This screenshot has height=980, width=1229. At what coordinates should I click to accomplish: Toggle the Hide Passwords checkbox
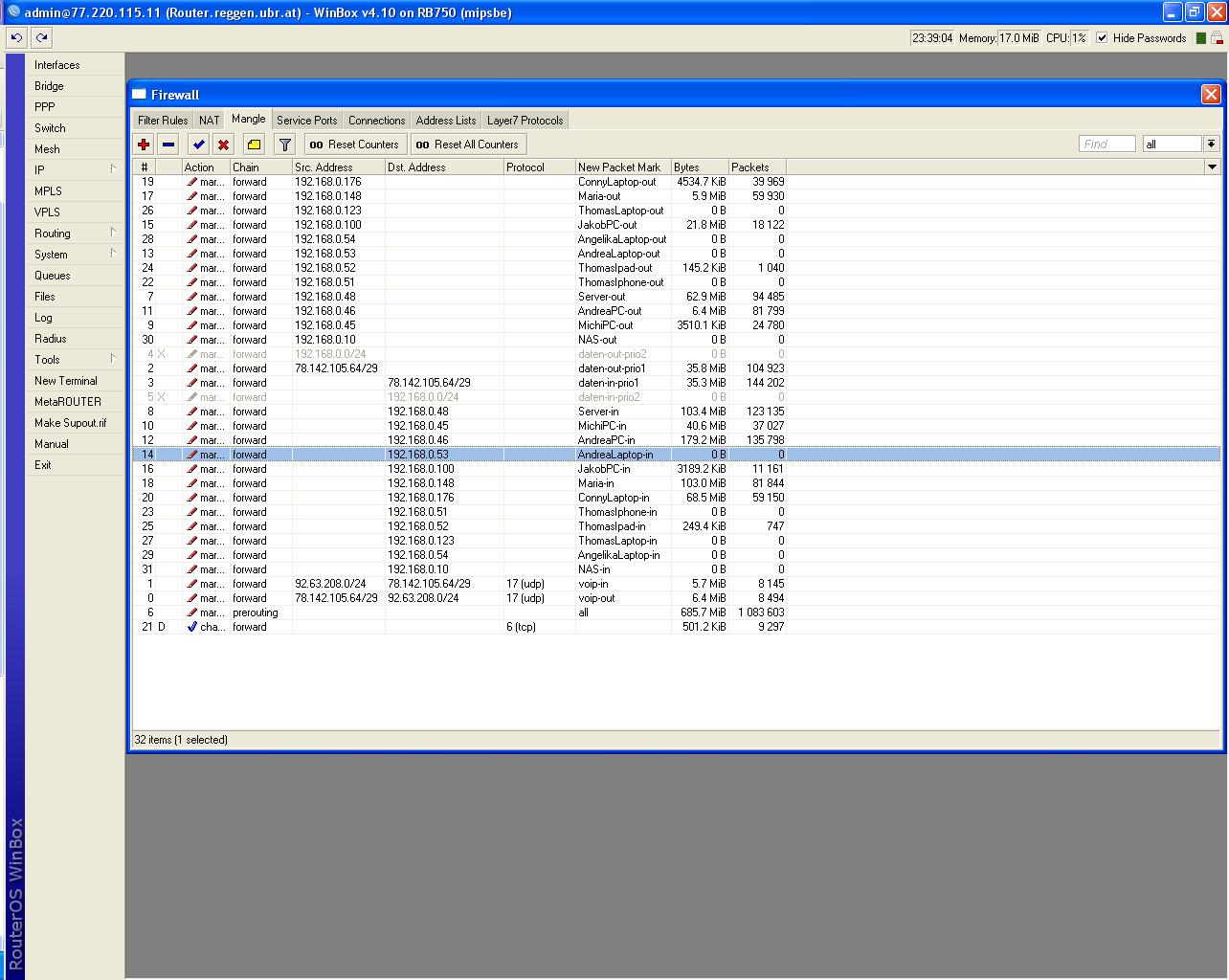[1102, 38]
